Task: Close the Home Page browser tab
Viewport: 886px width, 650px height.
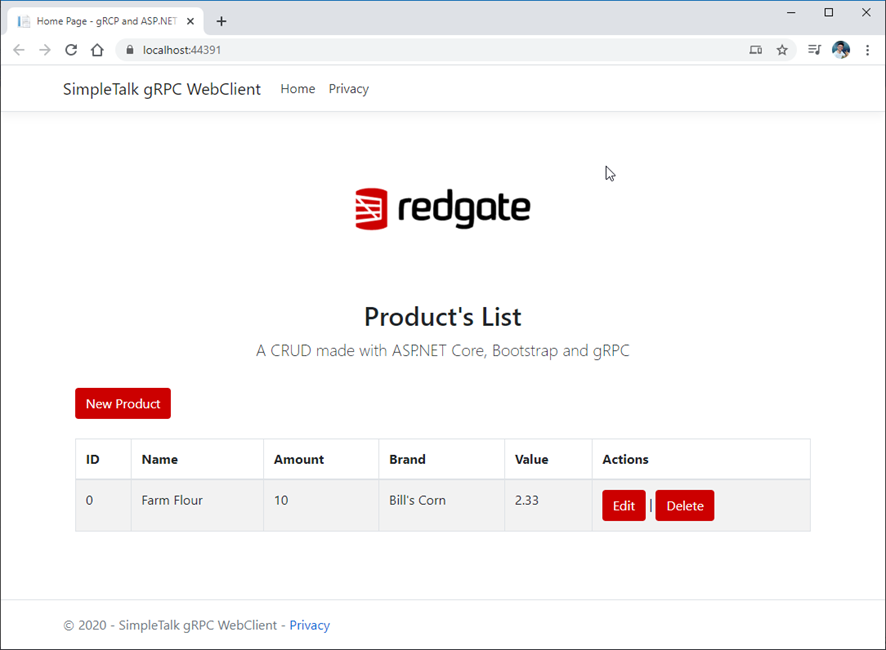Action: click(x=190, y=21)
